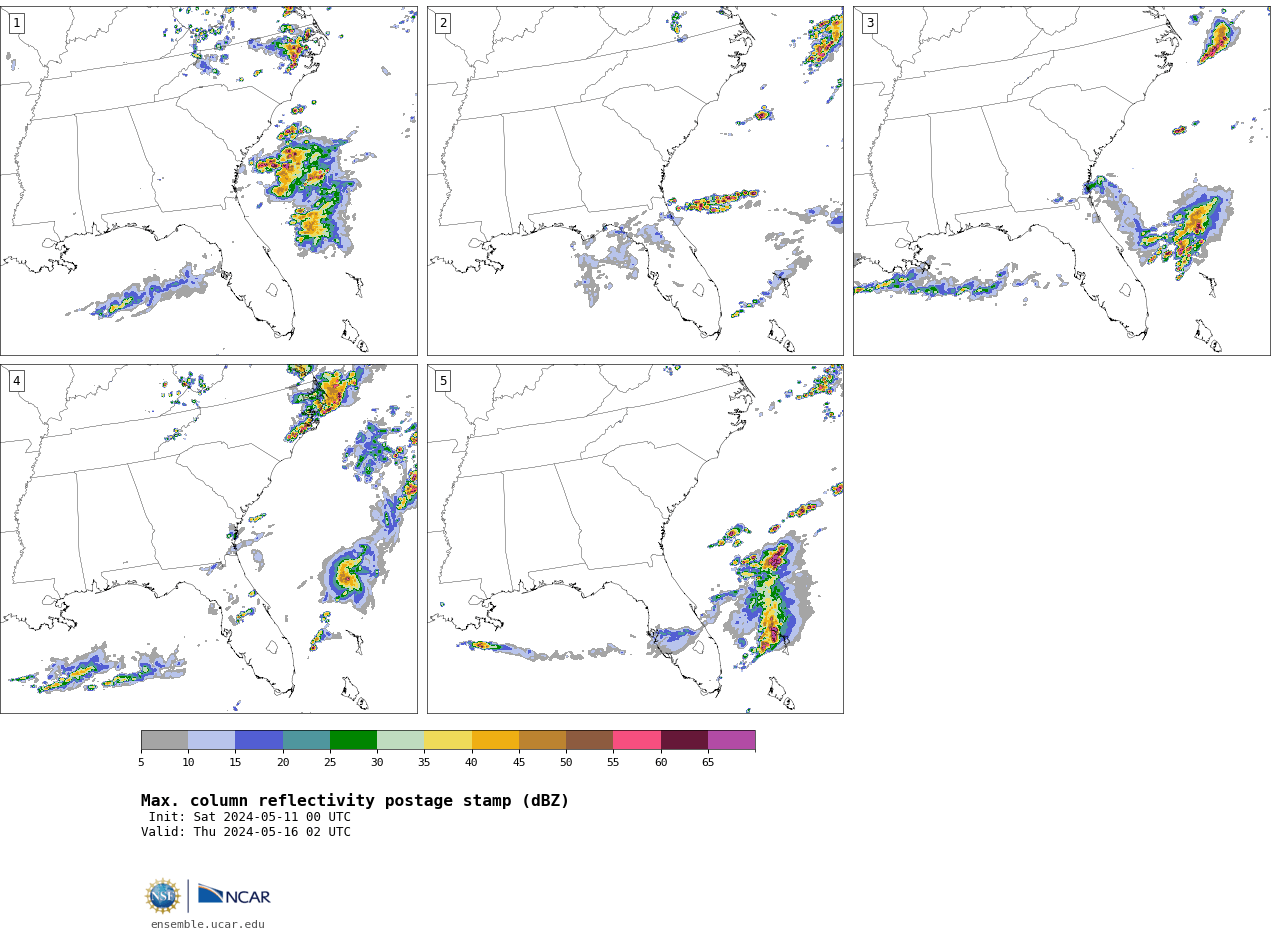Click the colorbar tick label 35
The image size is (1280, 936).
point(424,763)
